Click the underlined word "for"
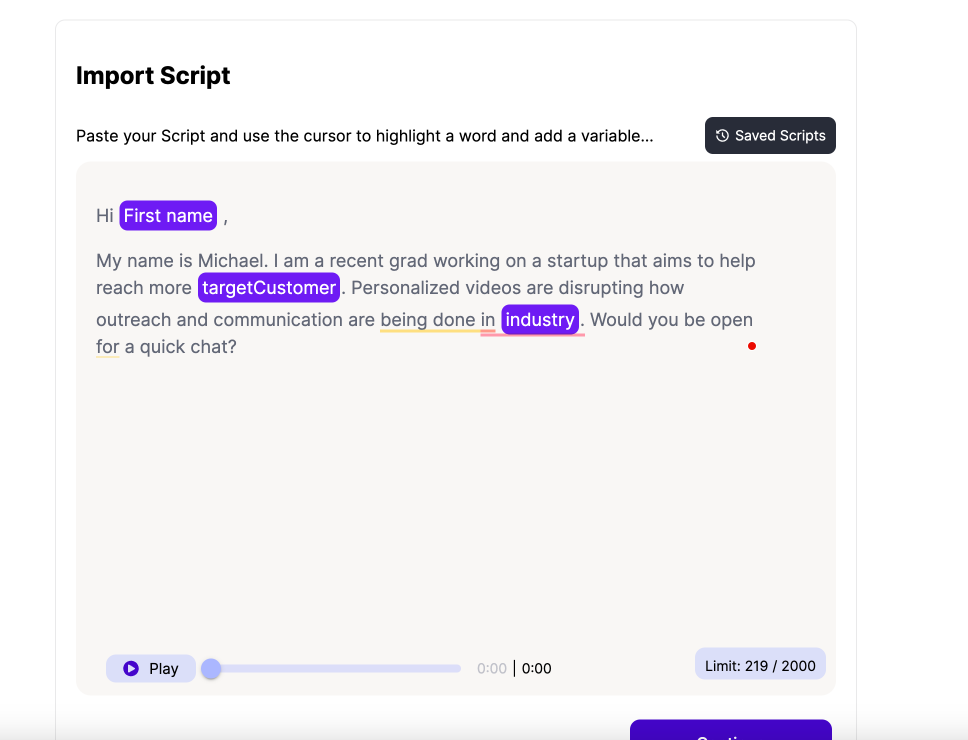This screenshot has height=740, width=968. [107, 347]
